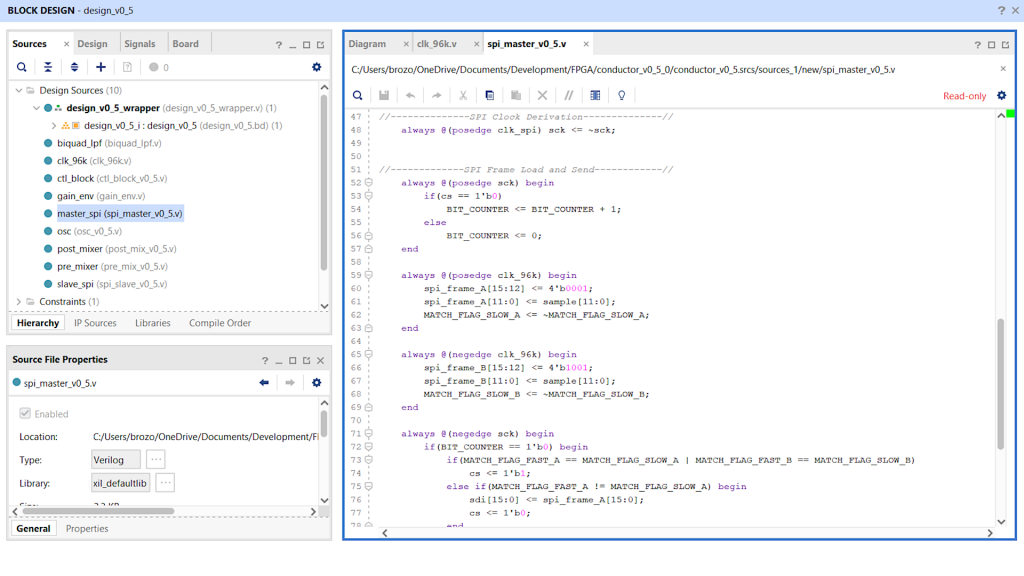This screenshot has width=1024, height=576.
Task: Click the Add Sources plus icon
Action: (100, 67)
